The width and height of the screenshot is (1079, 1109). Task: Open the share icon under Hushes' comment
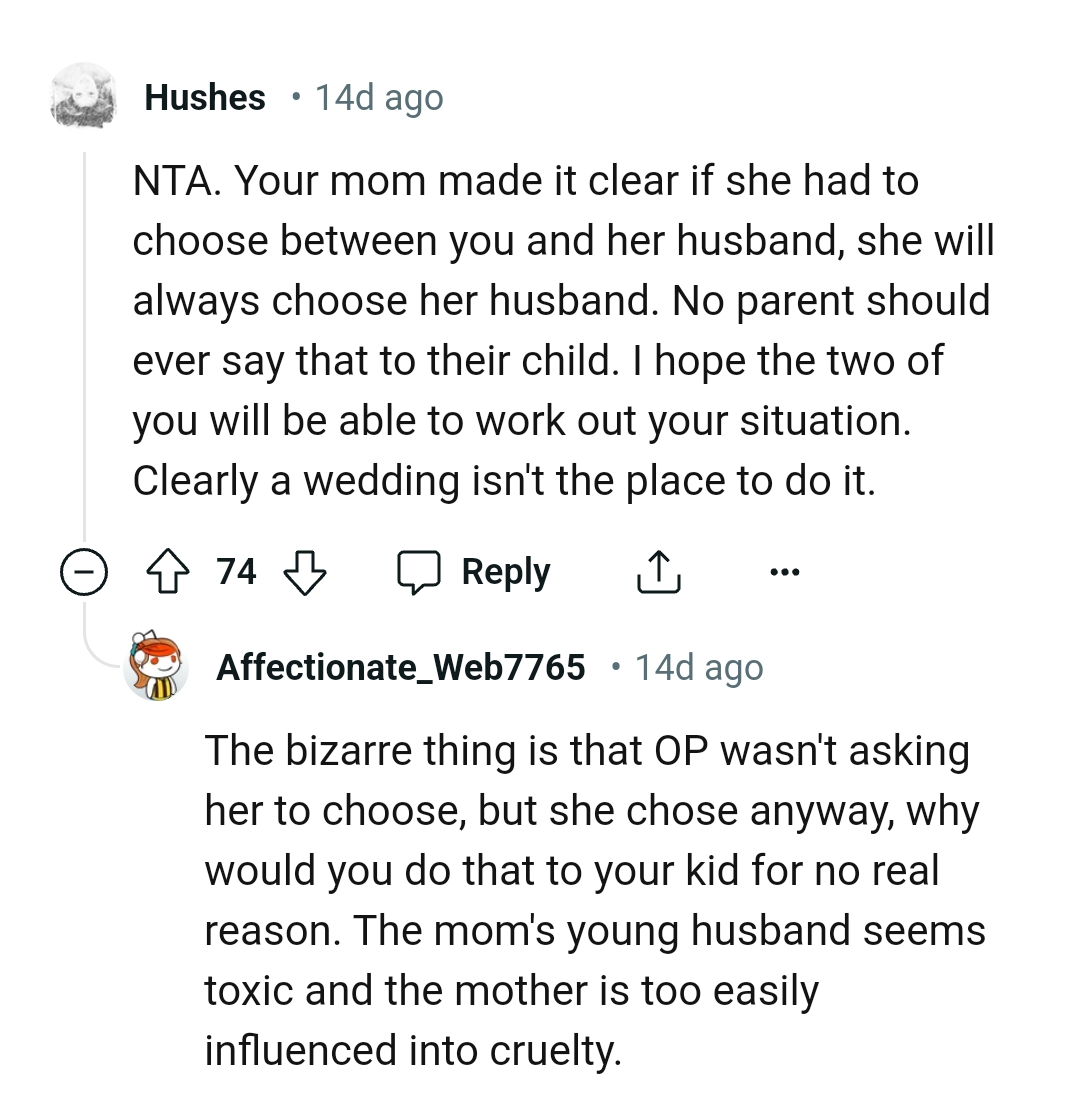[x=658, y=573]
